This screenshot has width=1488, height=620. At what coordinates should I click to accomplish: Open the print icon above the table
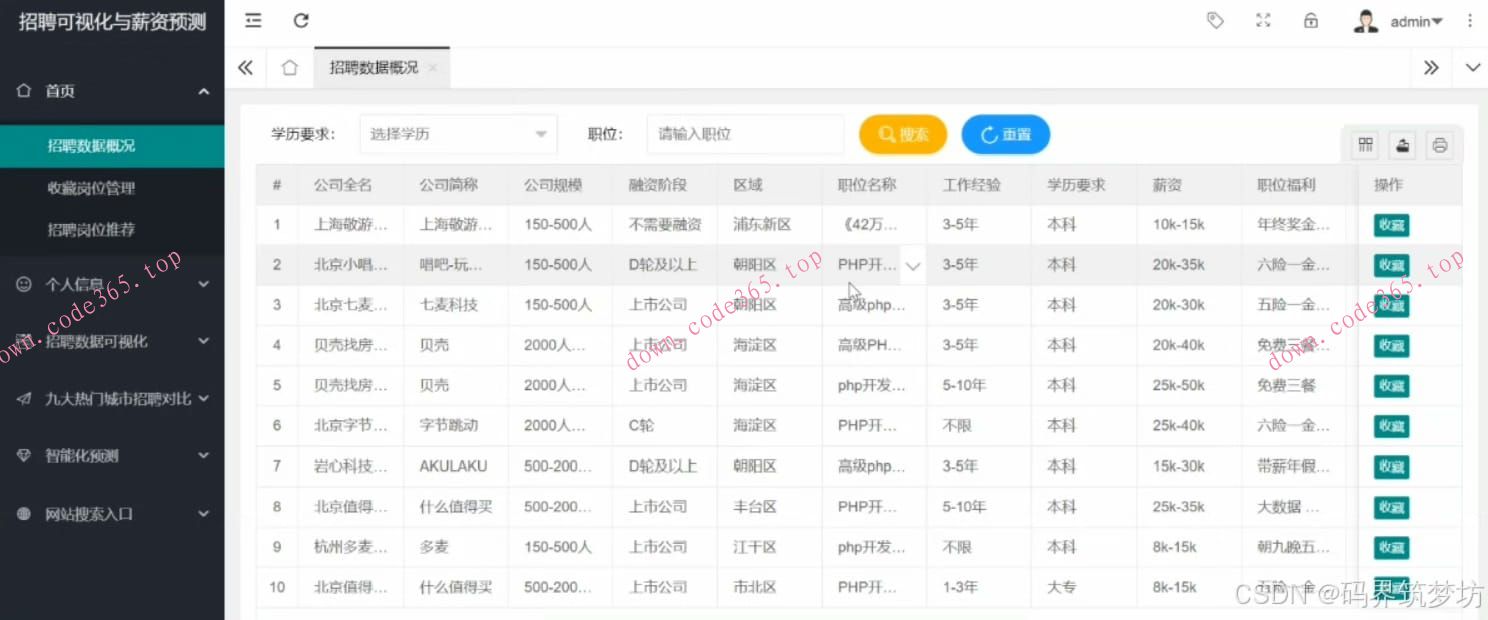tap(1439, 144)
